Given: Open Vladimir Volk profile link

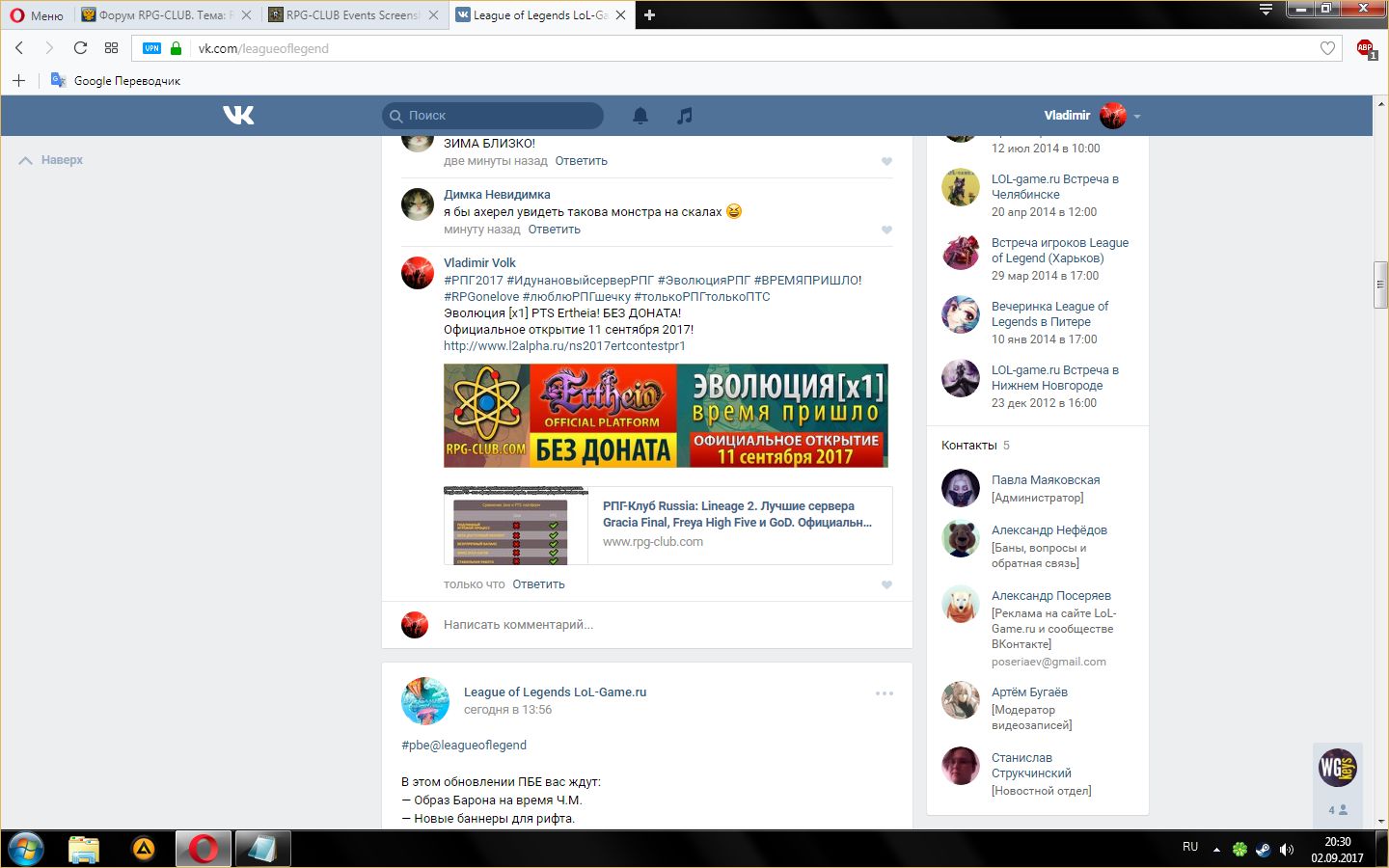Looking at the screenshot, I should [479, 262].
